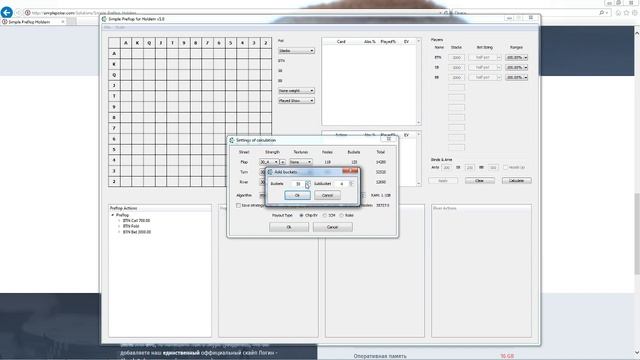Cancel the Add buckets dialog
Screen dimensions: 640x360
tap(327, 196)
